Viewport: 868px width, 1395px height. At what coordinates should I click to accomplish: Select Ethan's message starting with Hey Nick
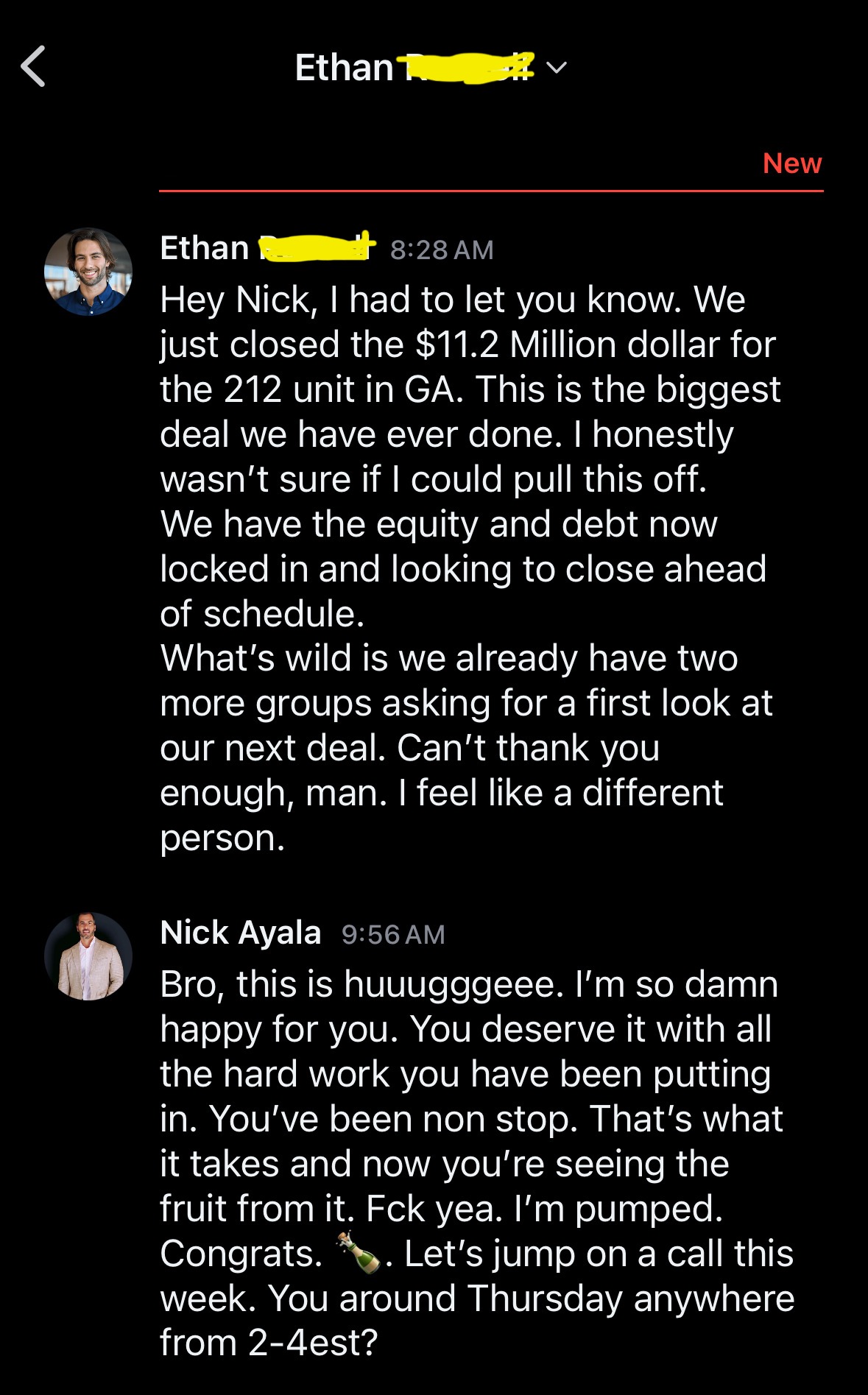pyautogui.click(x=470, y=569)
